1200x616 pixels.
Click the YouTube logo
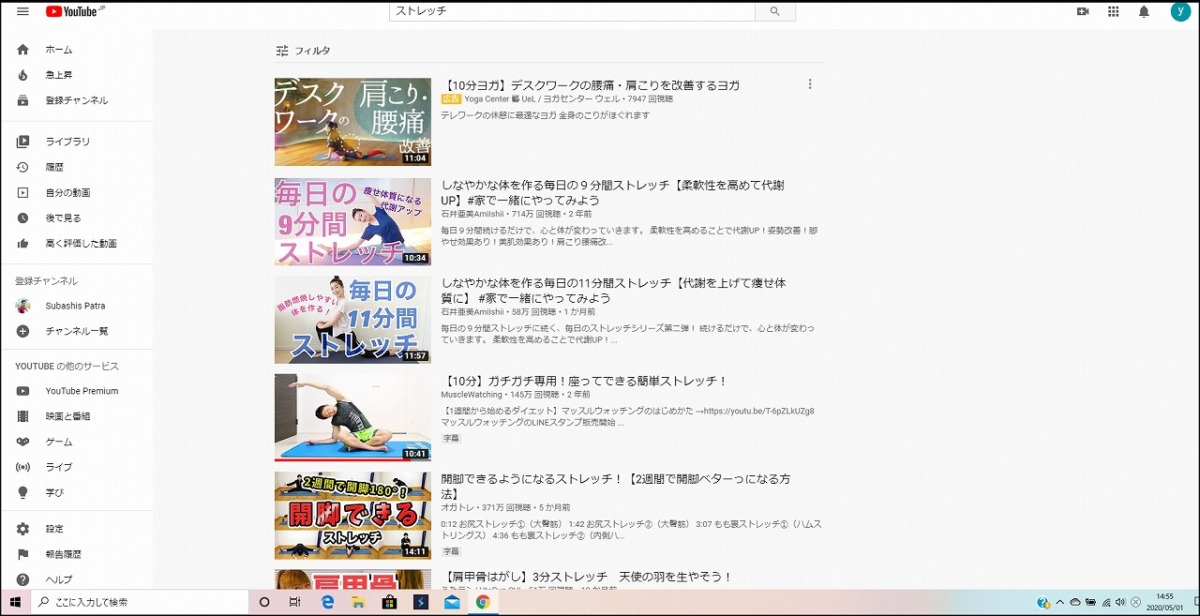tap(72, 11)
